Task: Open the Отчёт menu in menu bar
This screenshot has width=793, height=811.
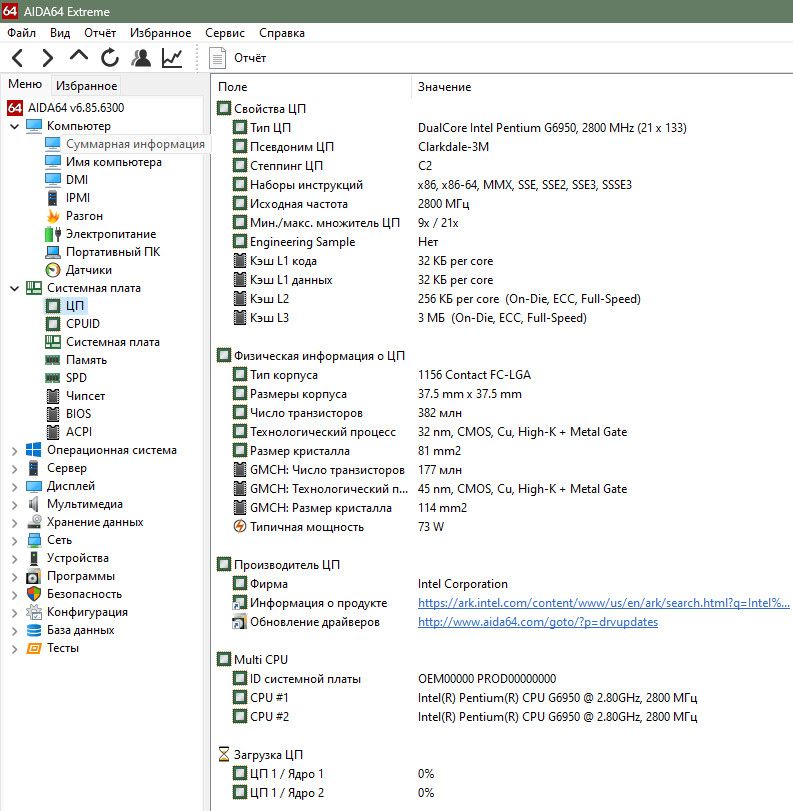Action: pyautogui.click(x=100, y=33)
